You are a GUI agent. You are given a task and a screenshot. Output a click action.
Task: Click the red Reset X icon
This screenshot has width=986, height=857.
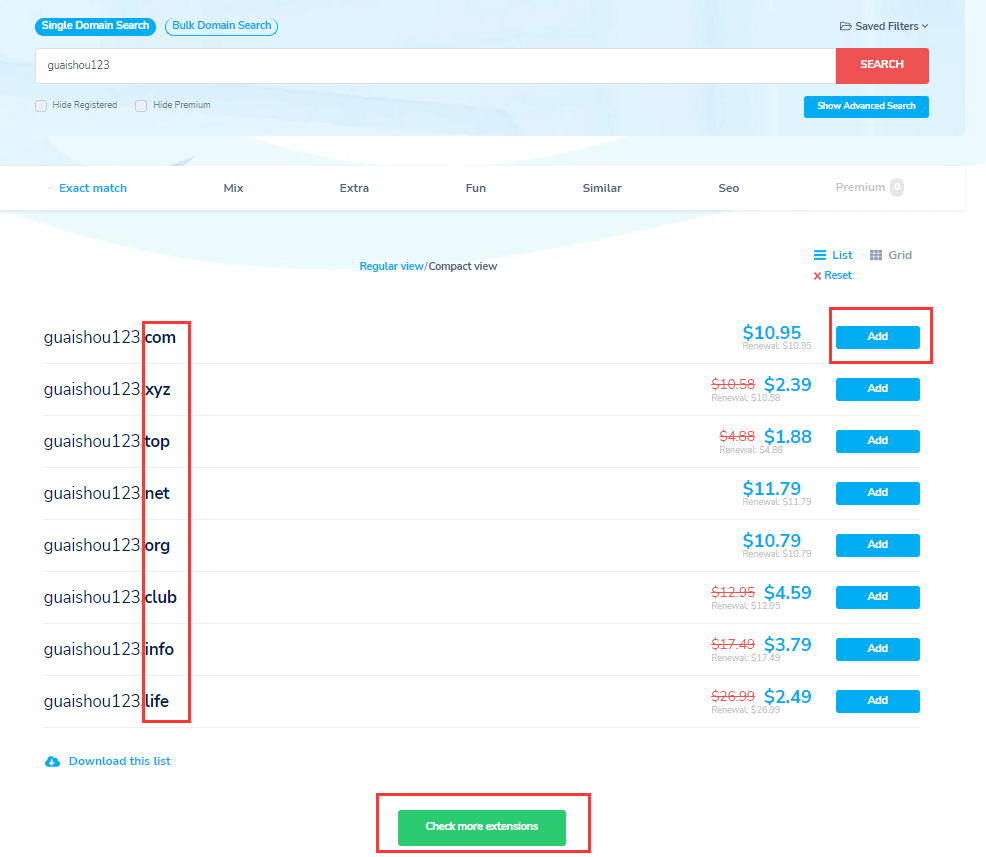[817, 276]
